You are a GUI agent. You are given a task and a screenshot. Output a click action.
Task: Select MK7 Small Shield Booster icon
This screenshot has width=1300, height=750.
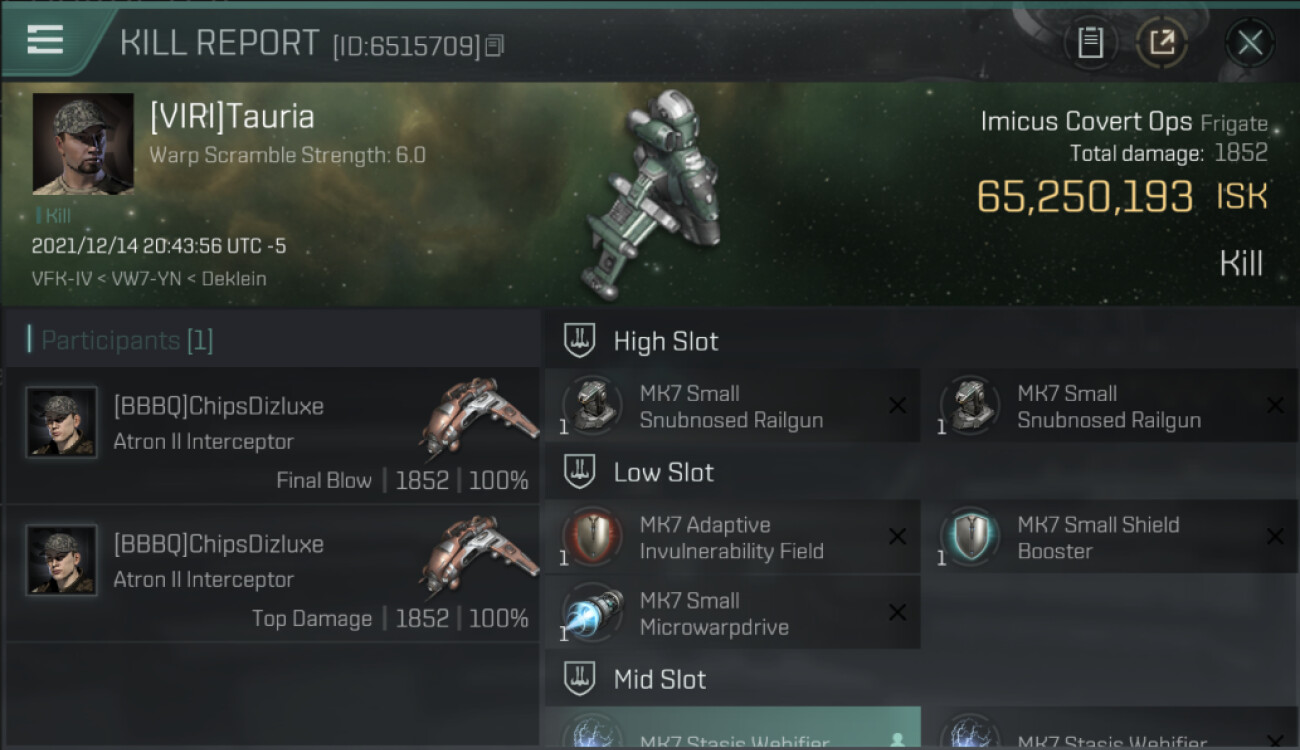pos(970,536)
